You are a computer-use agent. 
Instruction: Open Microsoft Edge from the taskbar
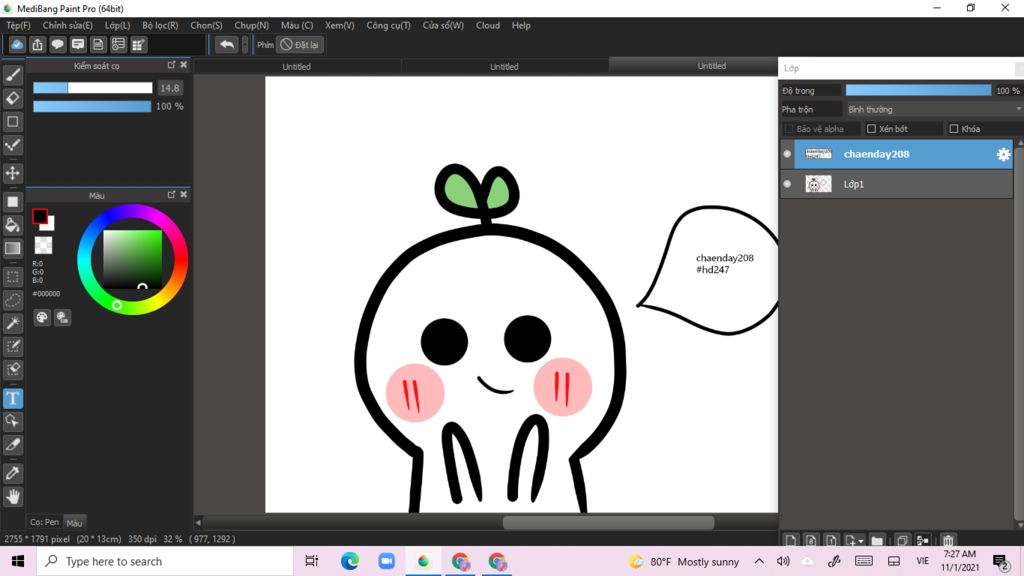350,561
